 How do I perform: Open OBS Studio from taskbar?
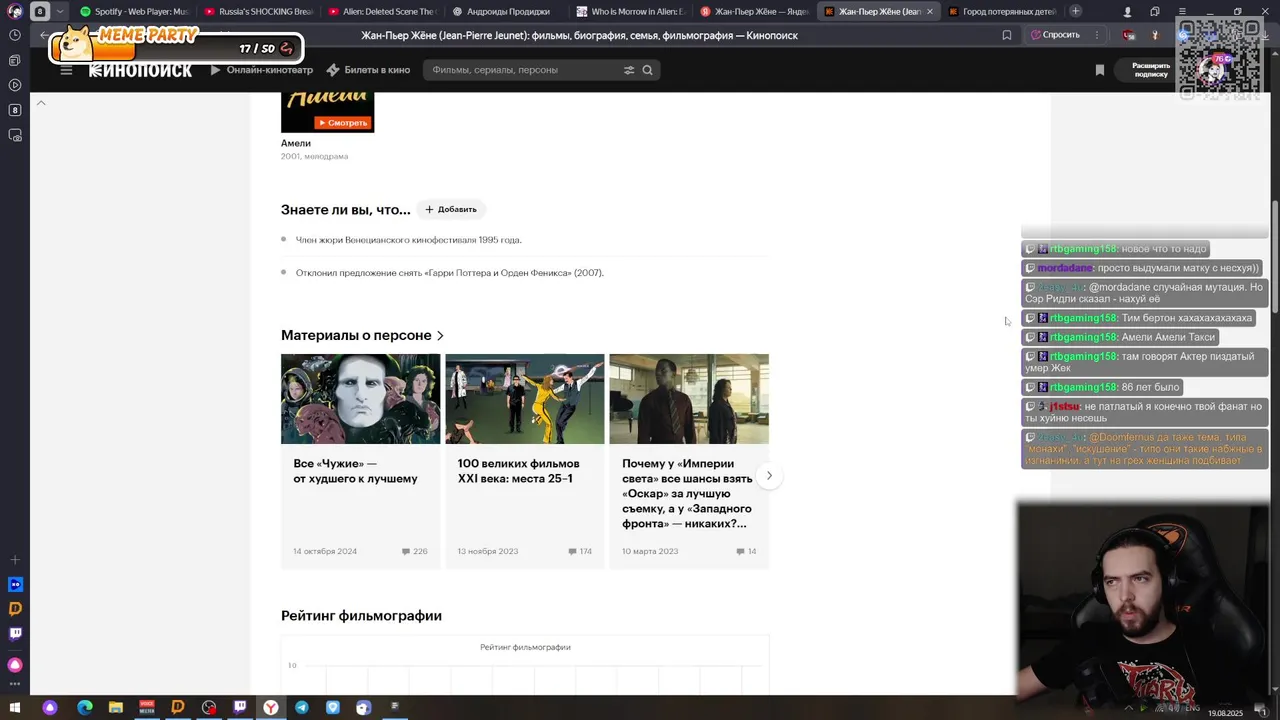[209, 707]
